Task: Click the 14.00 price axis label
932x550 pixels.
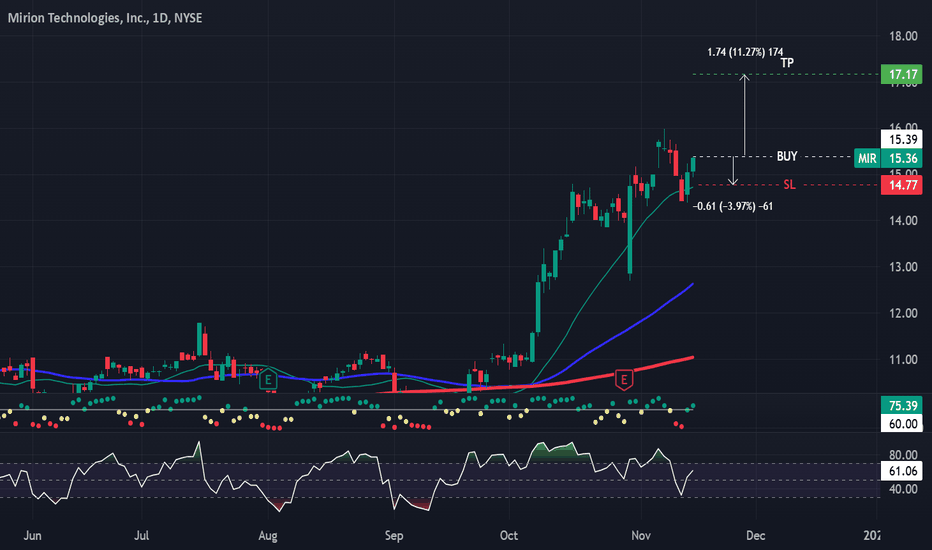Action: 903,221
